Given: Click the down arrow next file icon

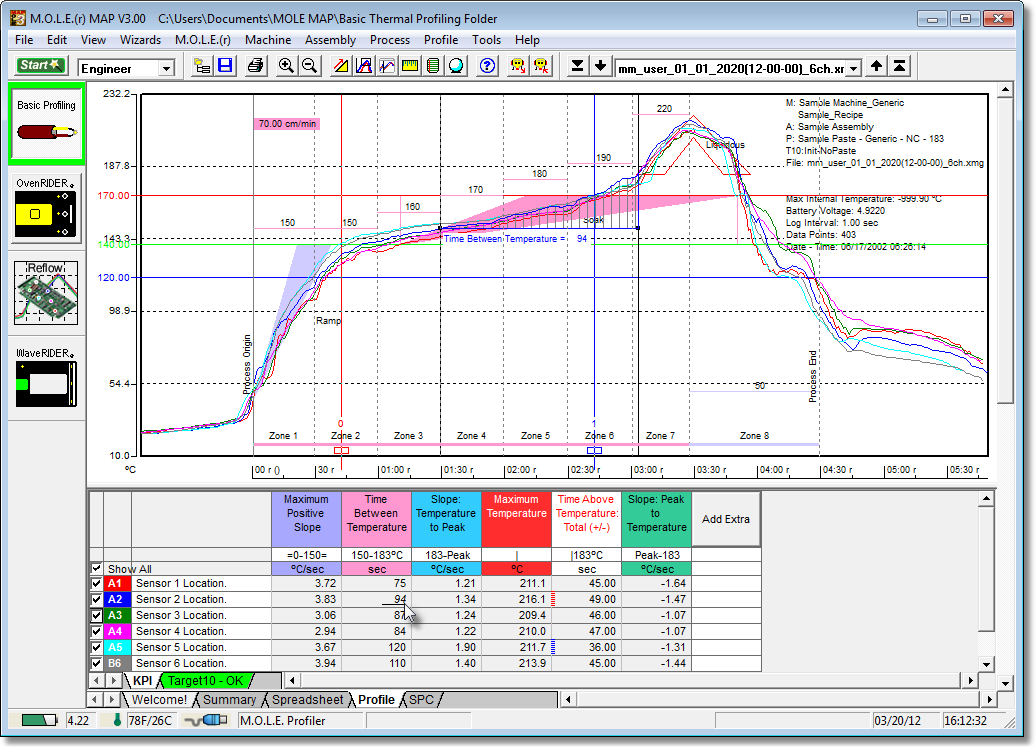Looking at the screenshot, I should 600,66.
